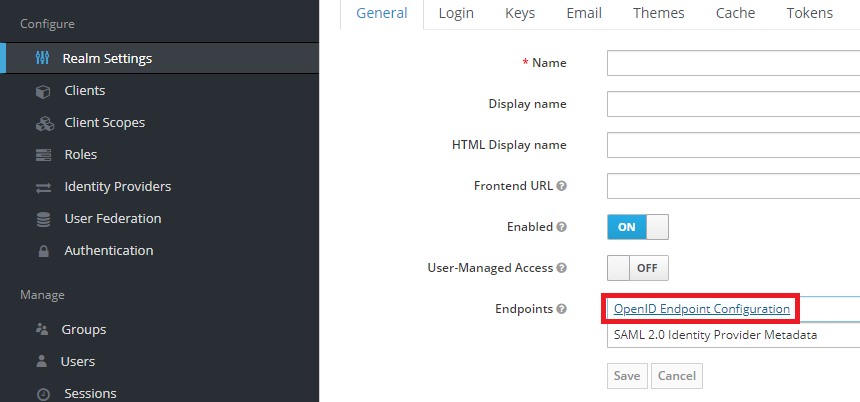The height and width of the screenshot is (402, 860).
Task: Switch to the Login tab
Action: (456, 13)
